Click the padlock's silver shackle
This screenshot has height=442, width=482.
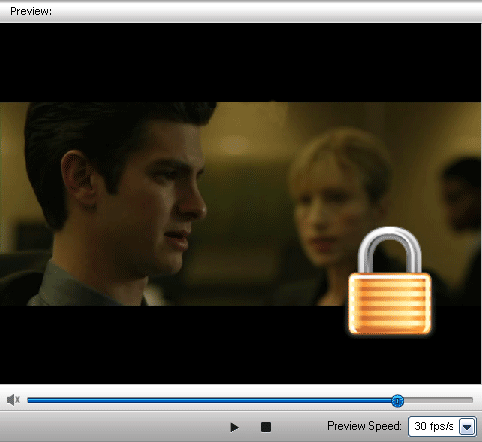point(390,250)
